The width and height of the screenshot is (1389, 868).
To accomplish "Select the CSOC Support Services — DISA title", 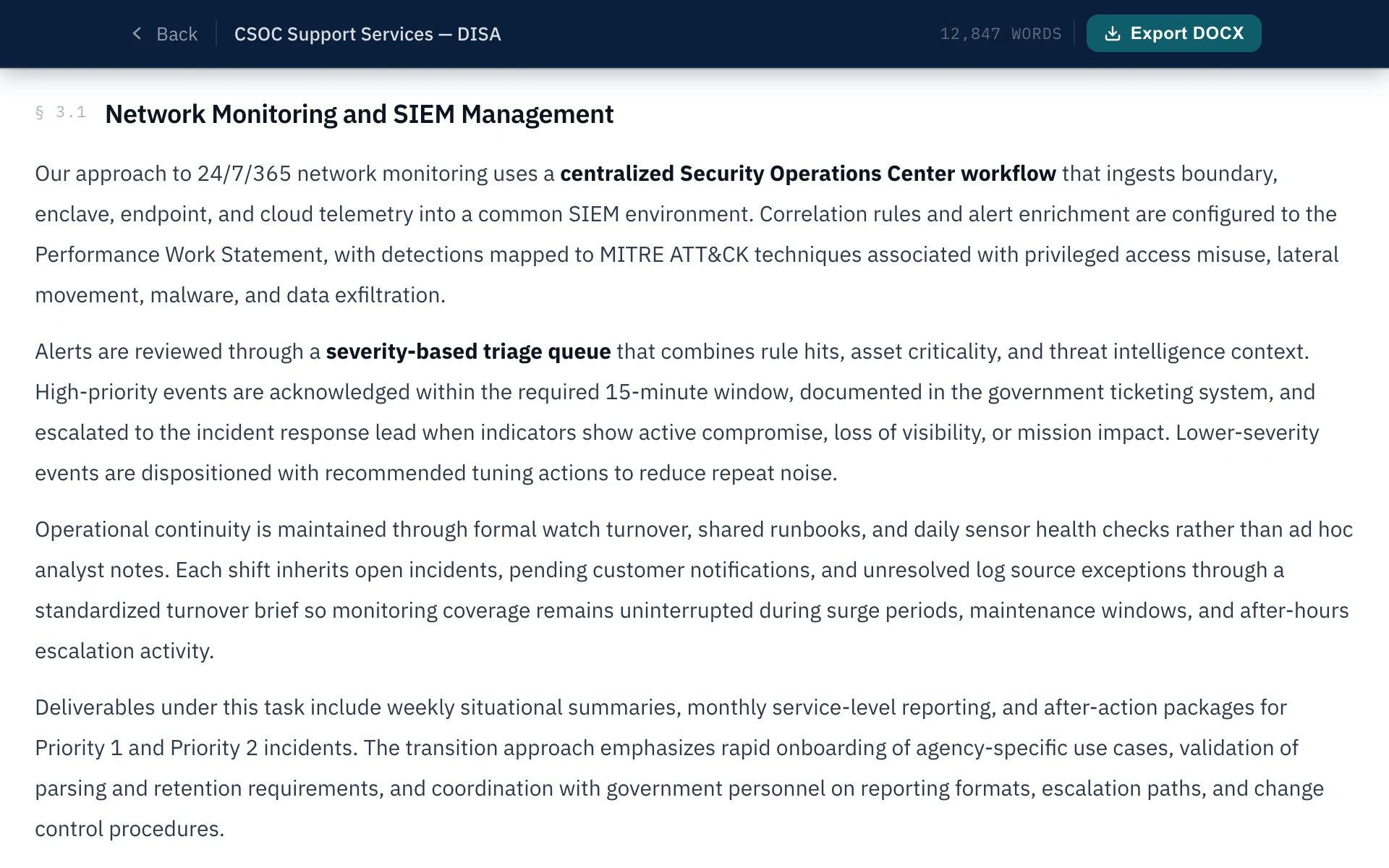I will (x=368, y=33).
